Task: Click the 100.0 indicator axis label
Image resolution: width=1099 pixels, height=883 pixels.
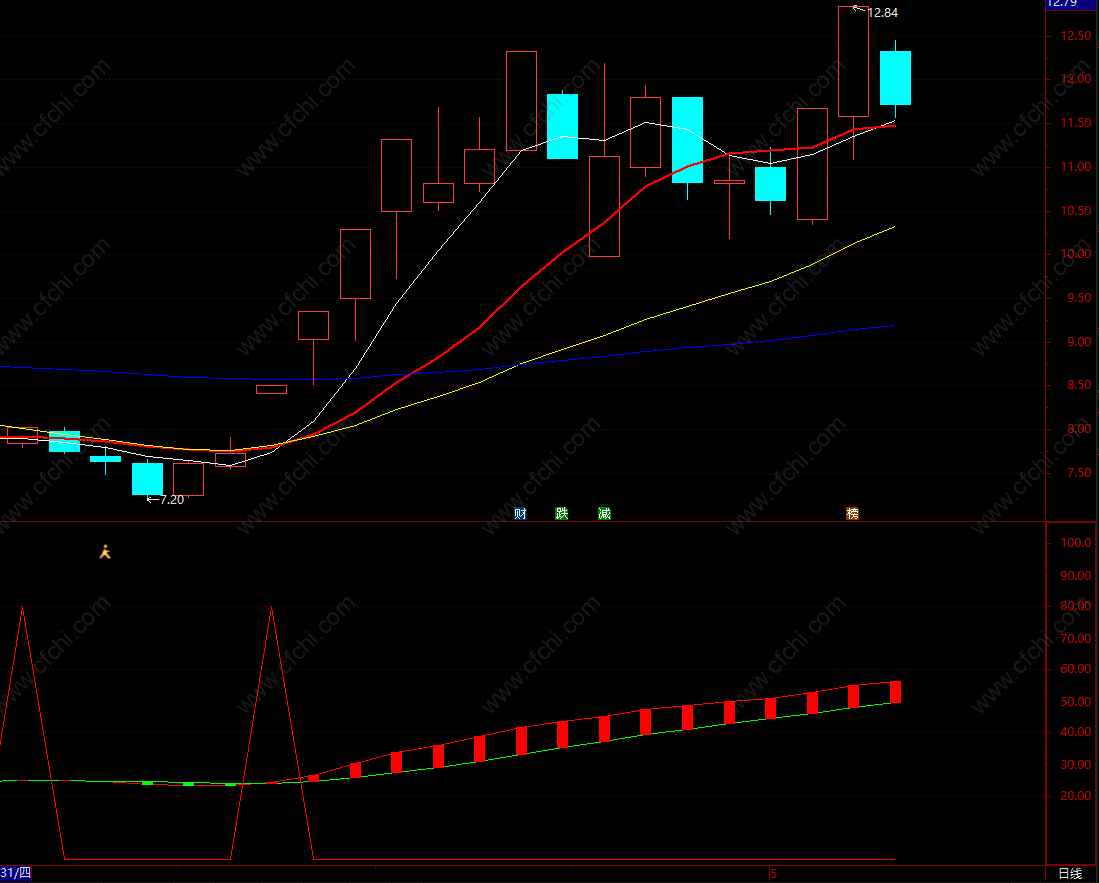Action: coord(1076,542)
